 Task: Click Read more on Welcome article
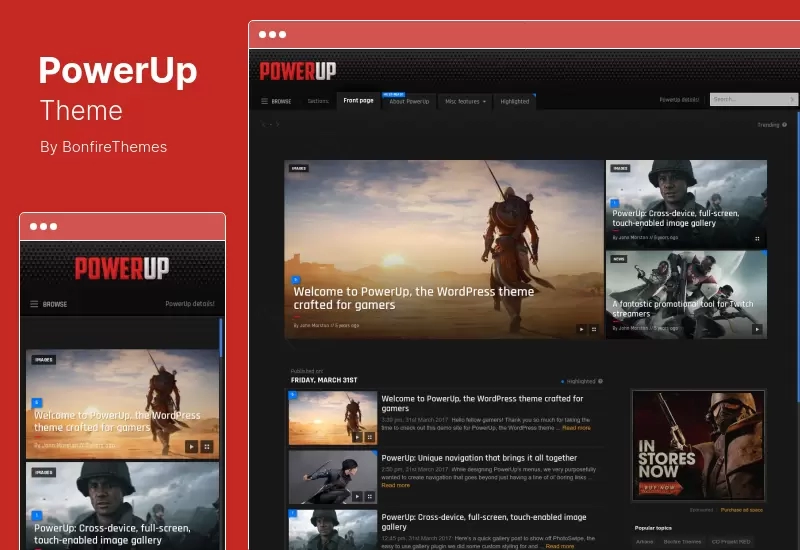pyautogui.click(x=577, y=428)
